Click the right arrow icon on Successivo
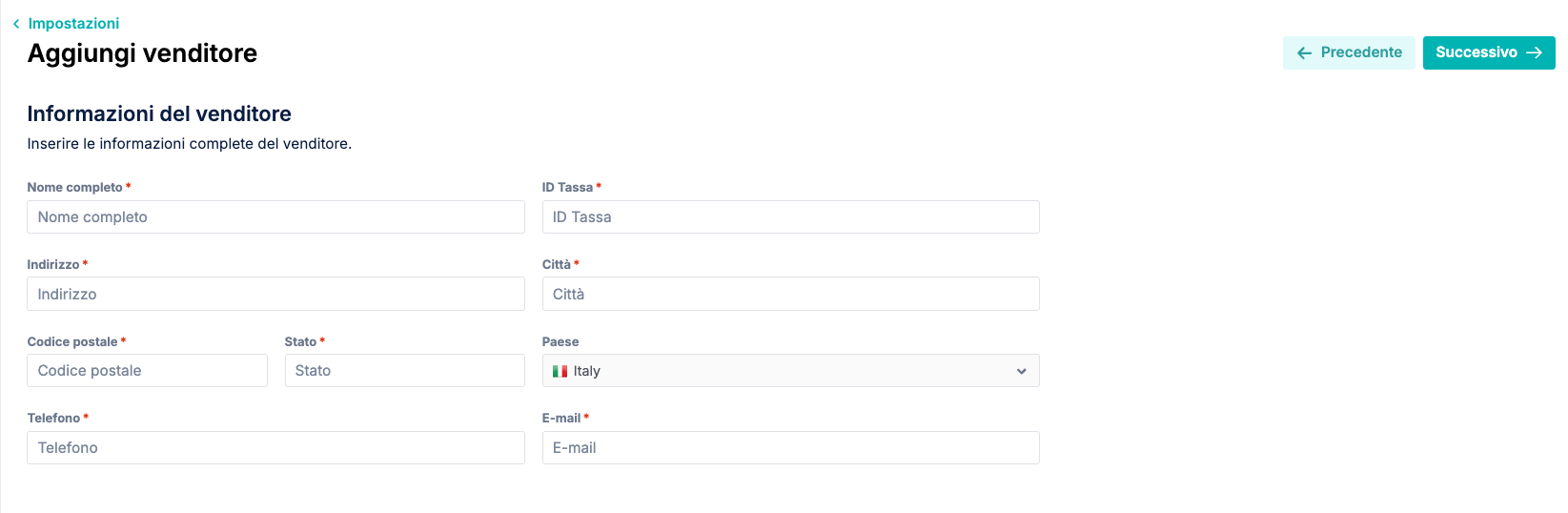1568x513 pixels. pos(1534,53)
